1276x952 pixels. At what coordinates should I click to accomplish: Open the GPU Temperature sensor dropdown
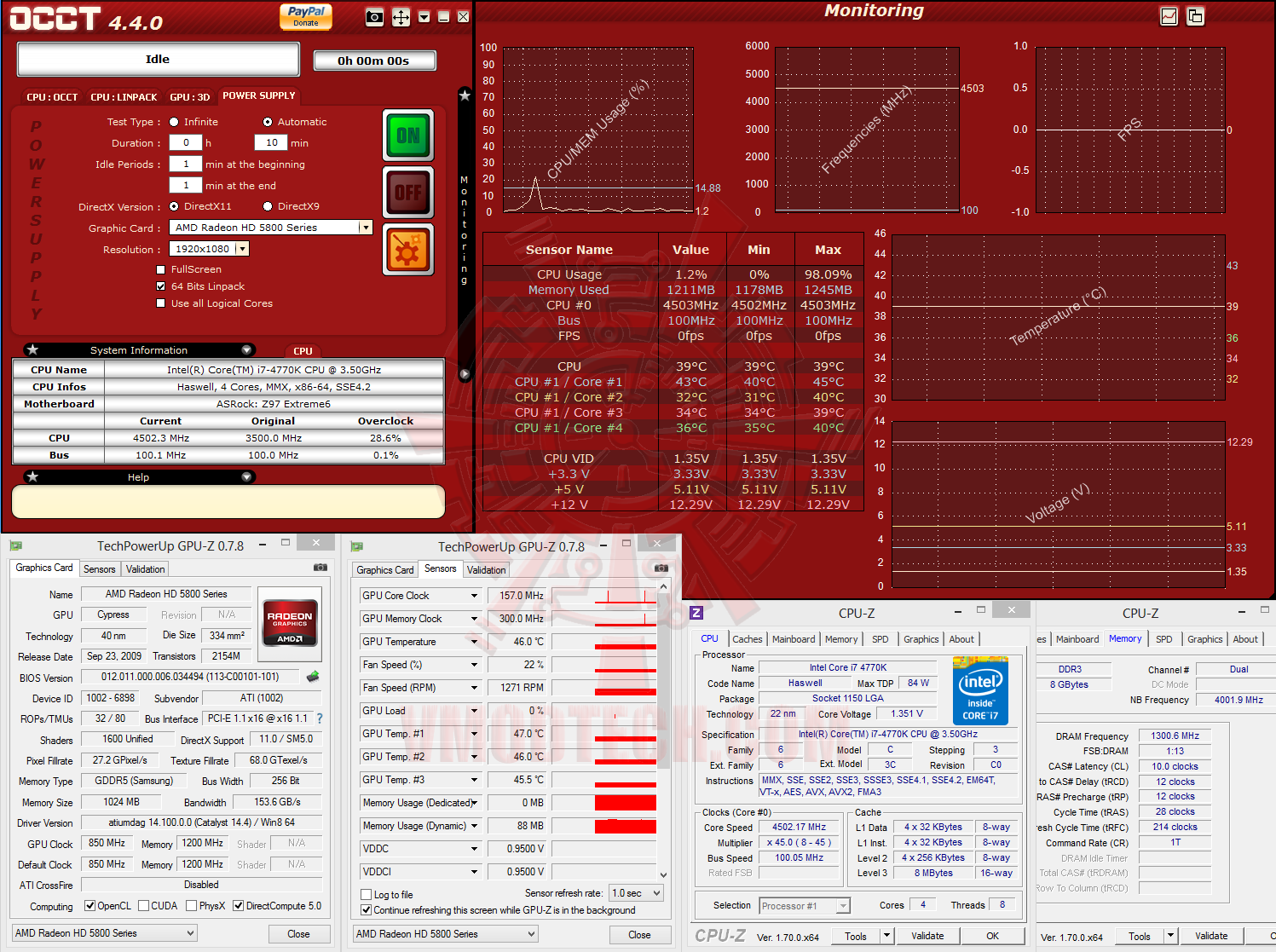[x=475, y=642]
